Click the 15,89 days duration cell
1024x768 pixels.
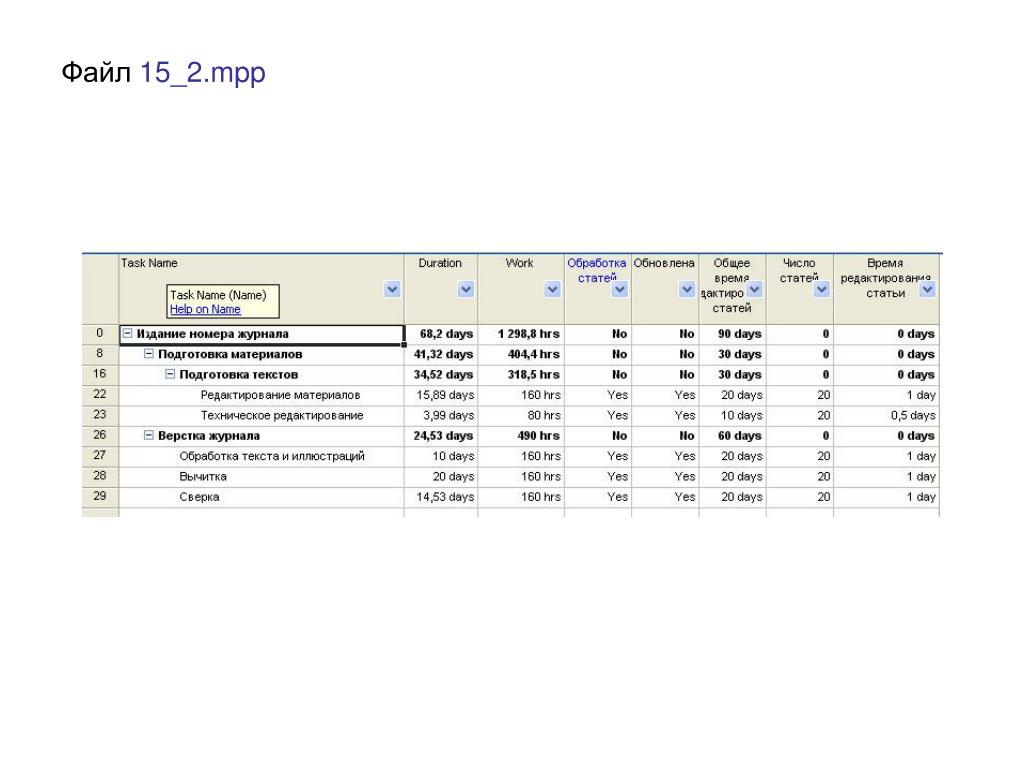tap(441, 395)
